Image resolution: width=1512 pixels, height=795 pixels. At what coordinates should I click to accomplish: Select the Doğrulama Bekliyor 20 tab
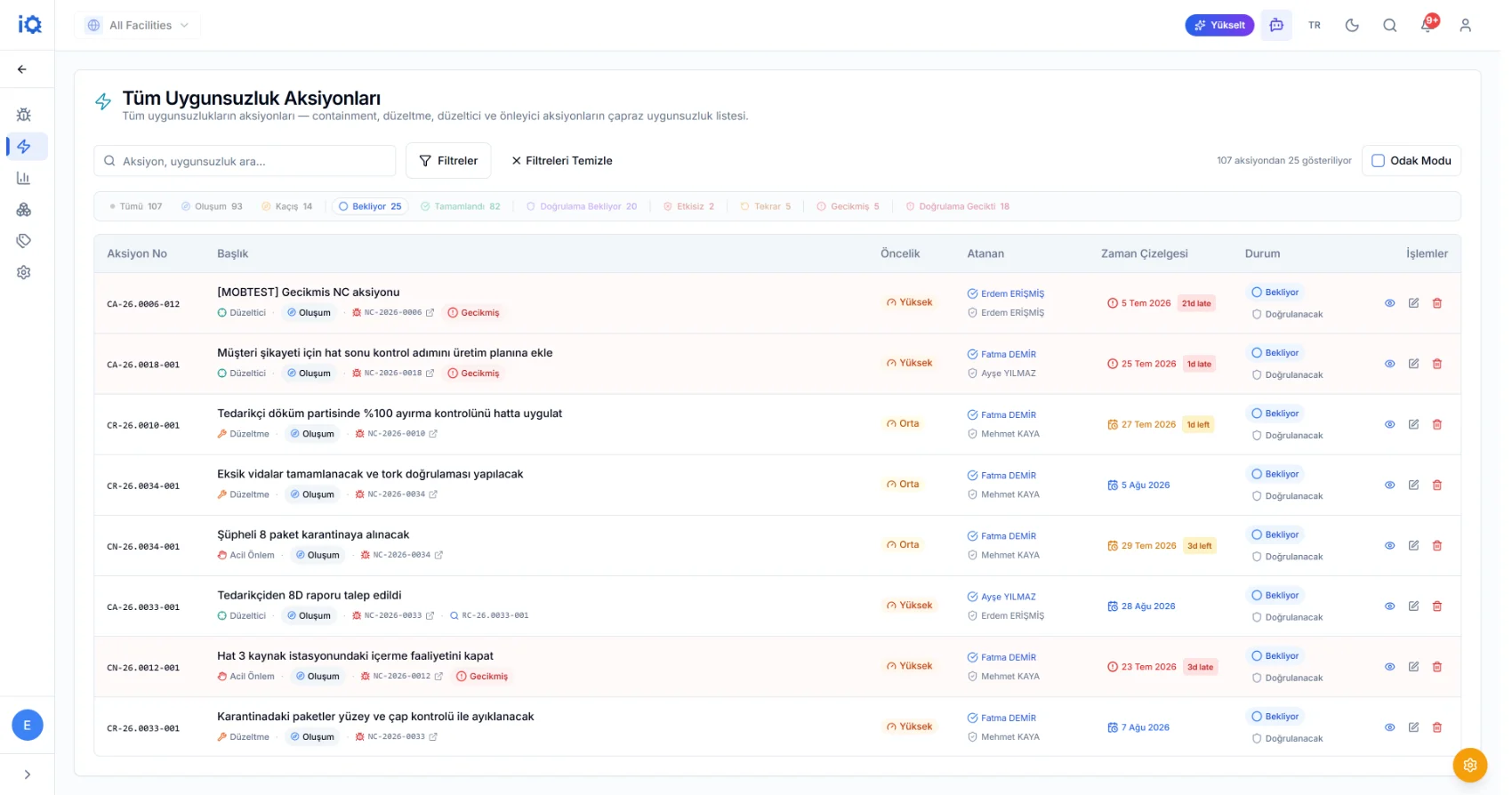(582, 206)
